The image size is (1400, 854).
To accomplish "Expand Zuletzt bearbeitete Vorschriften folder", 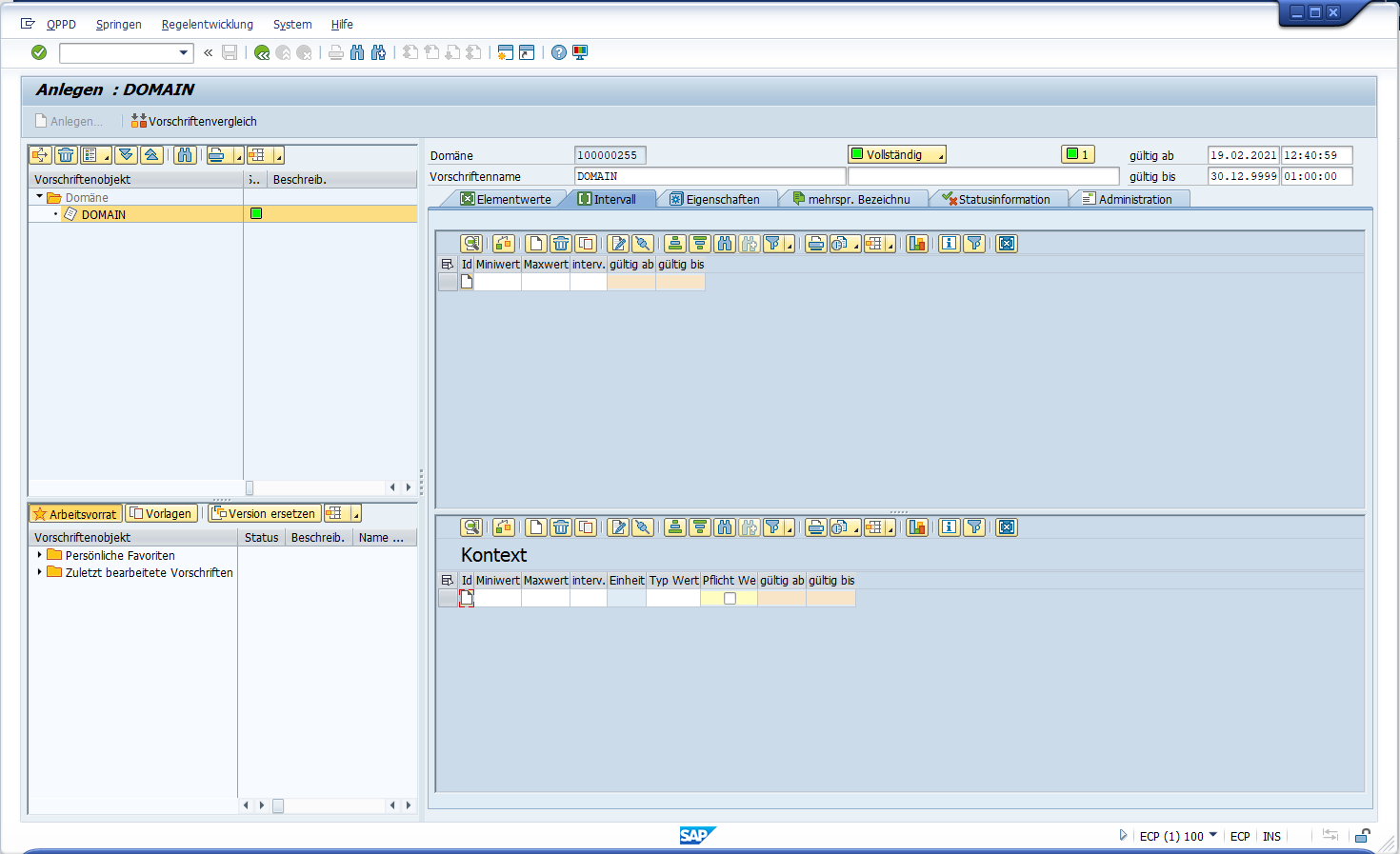I will 39,572.
